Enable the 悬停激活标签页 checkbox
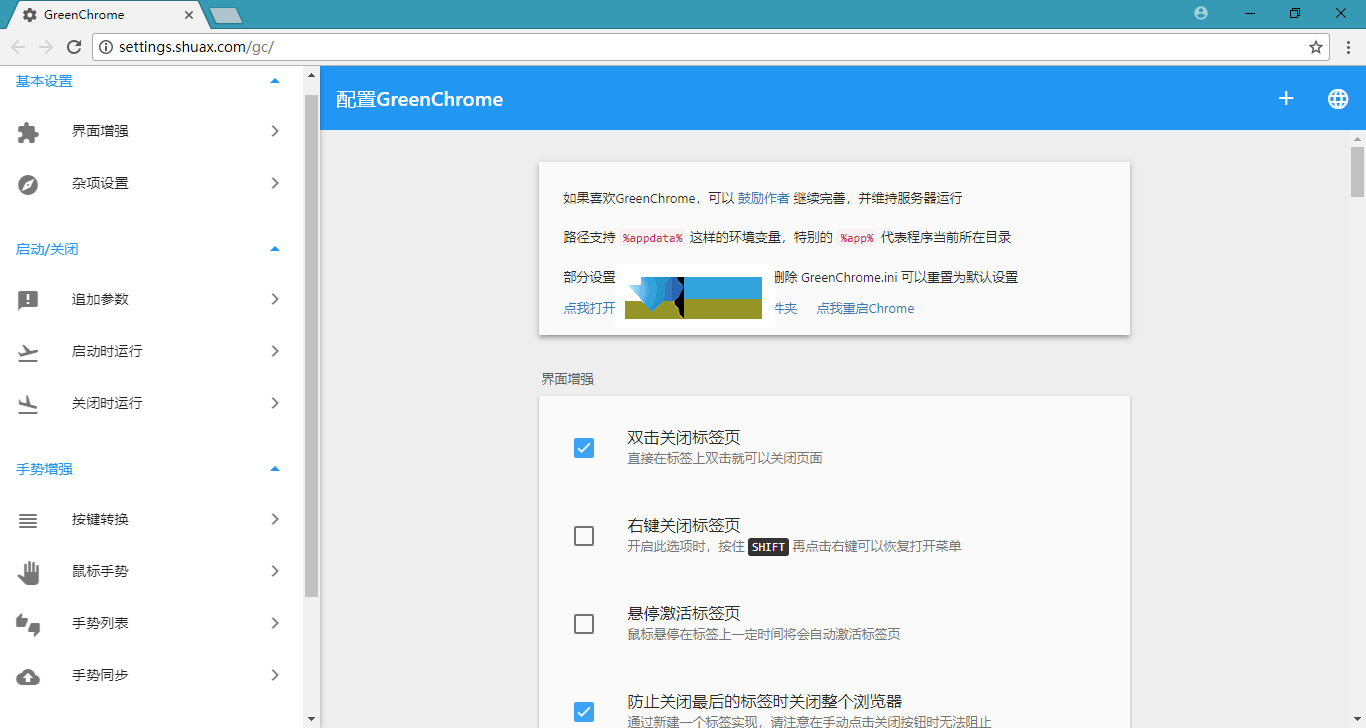The image size is (1366, 728). click(584, 624)
